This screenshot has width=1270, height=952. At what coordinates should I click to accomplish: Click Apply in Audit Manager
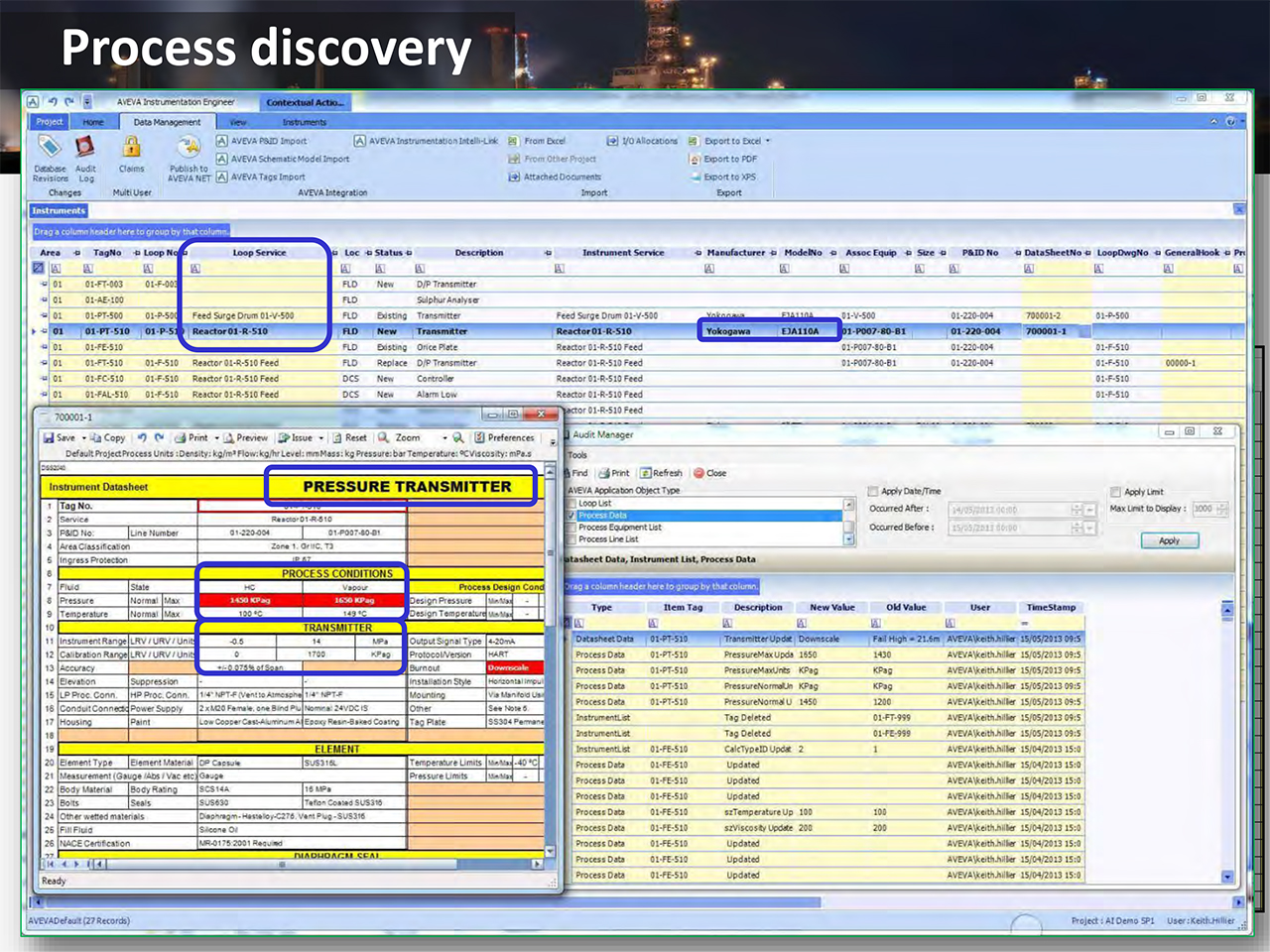pos(1170,540)
